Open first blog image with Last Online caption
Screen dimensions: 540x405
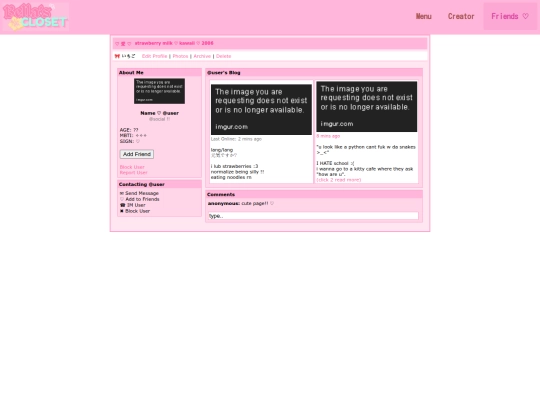261,110
